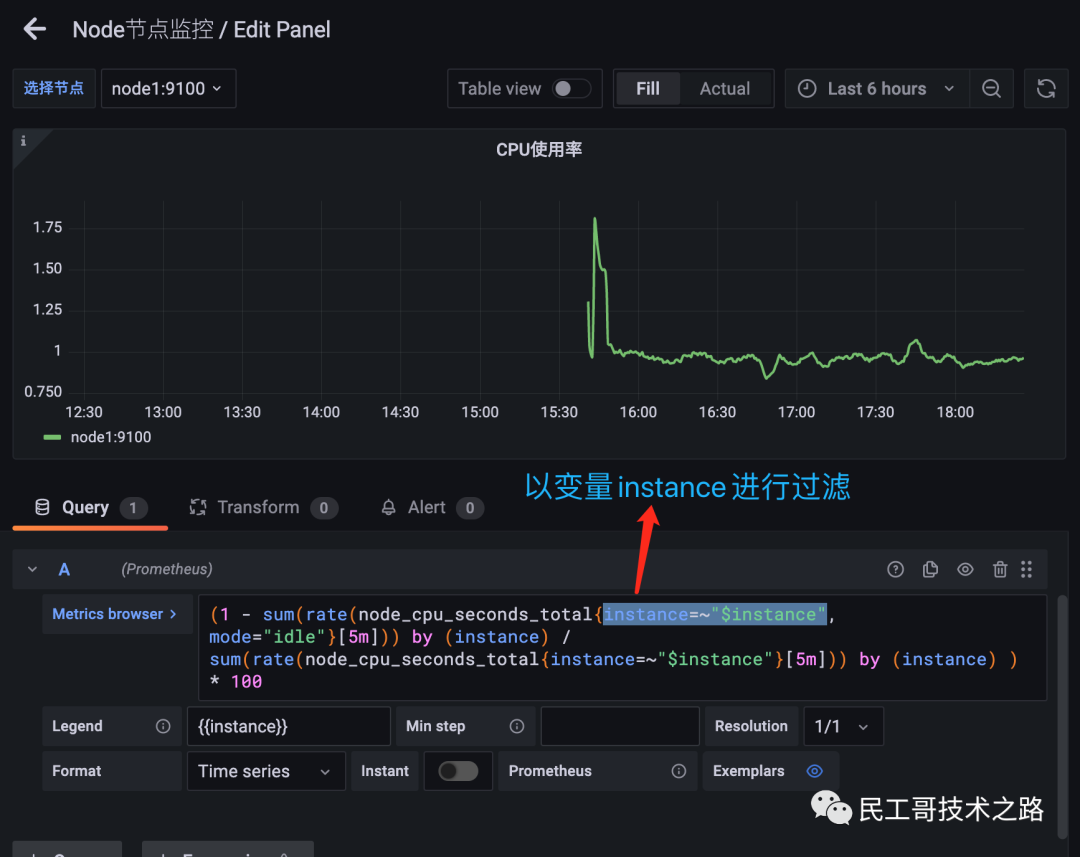
Task: Select the Actual display mode
Action: (x=725, y=88)
